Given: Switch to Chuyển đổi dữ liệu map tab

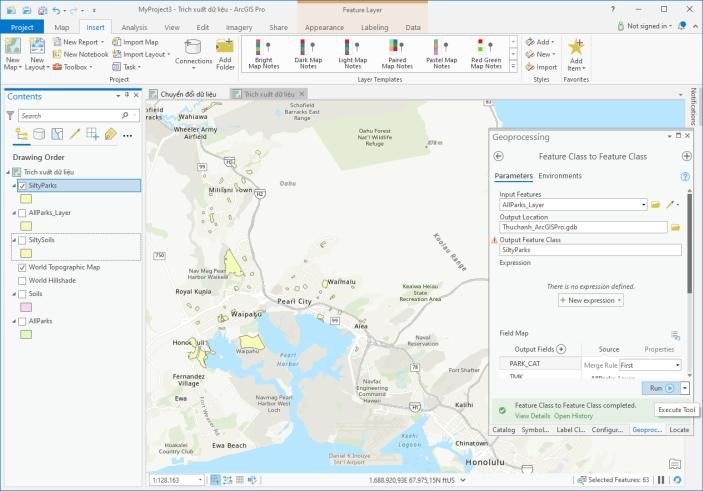Looking at the screenshot, I should click(x=188, y=94).
